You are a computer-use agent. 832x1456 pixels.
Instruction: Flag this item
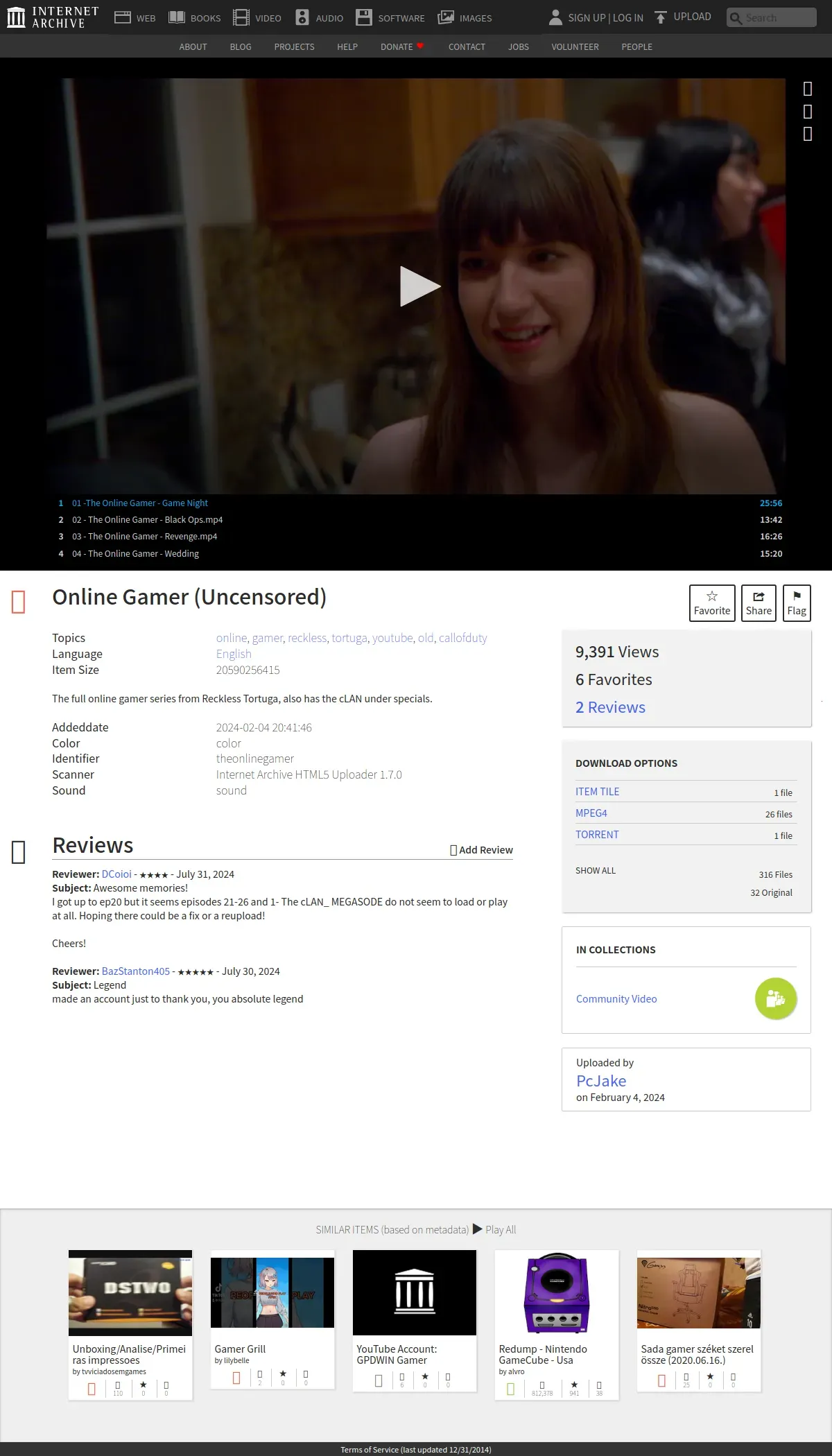[x=797, y=603]
